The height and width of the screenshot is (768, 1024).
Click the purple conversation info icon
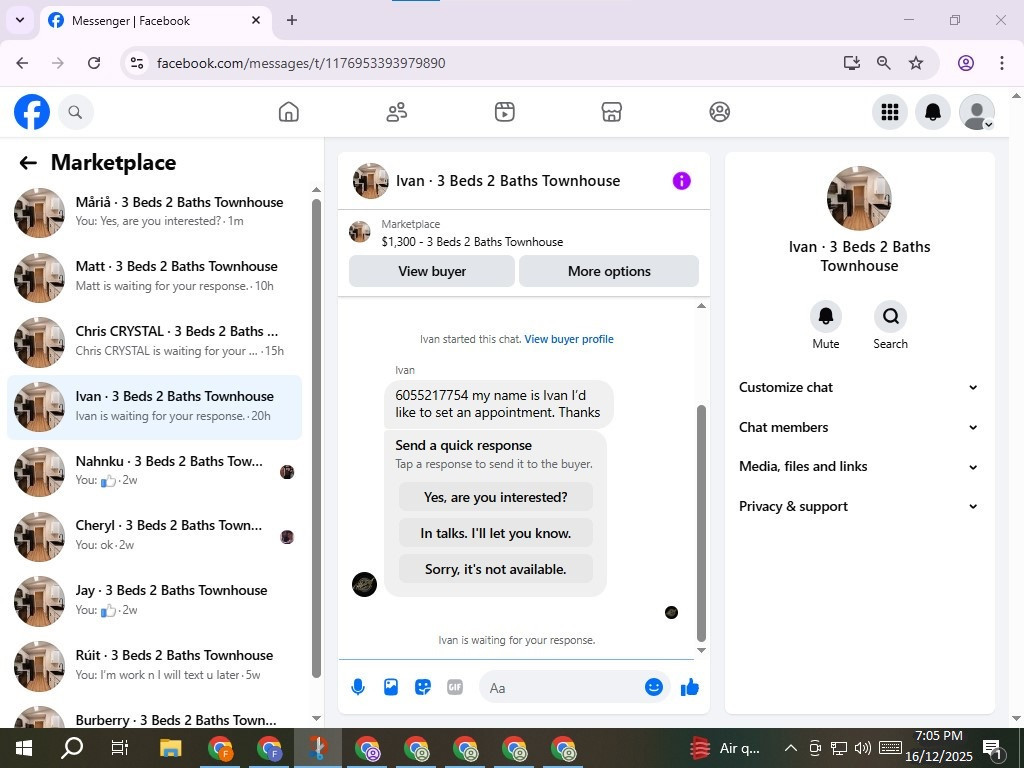click(x=681, y=181)
